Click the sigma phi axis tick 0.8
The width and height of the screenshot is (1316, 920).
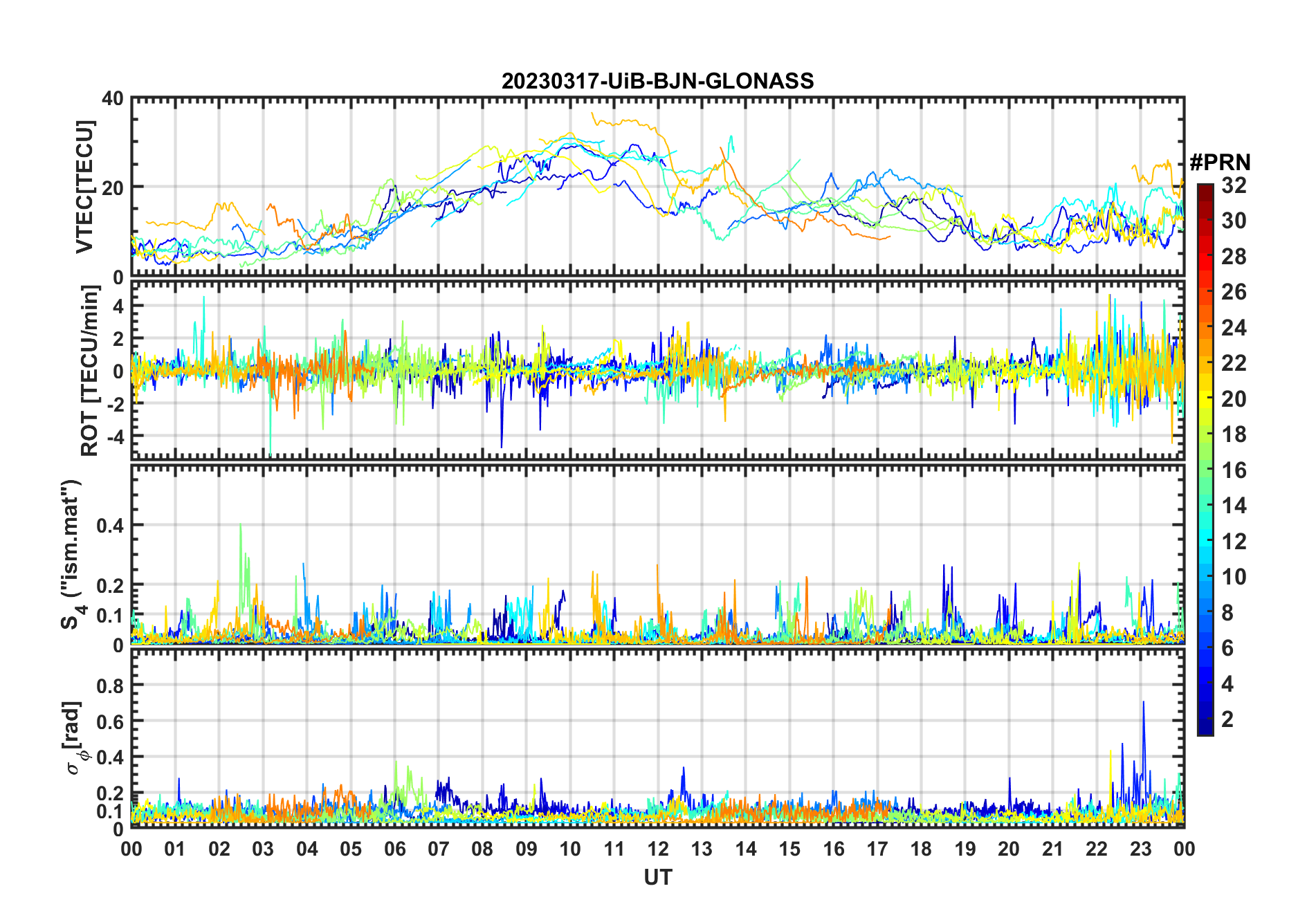point(111,686)
